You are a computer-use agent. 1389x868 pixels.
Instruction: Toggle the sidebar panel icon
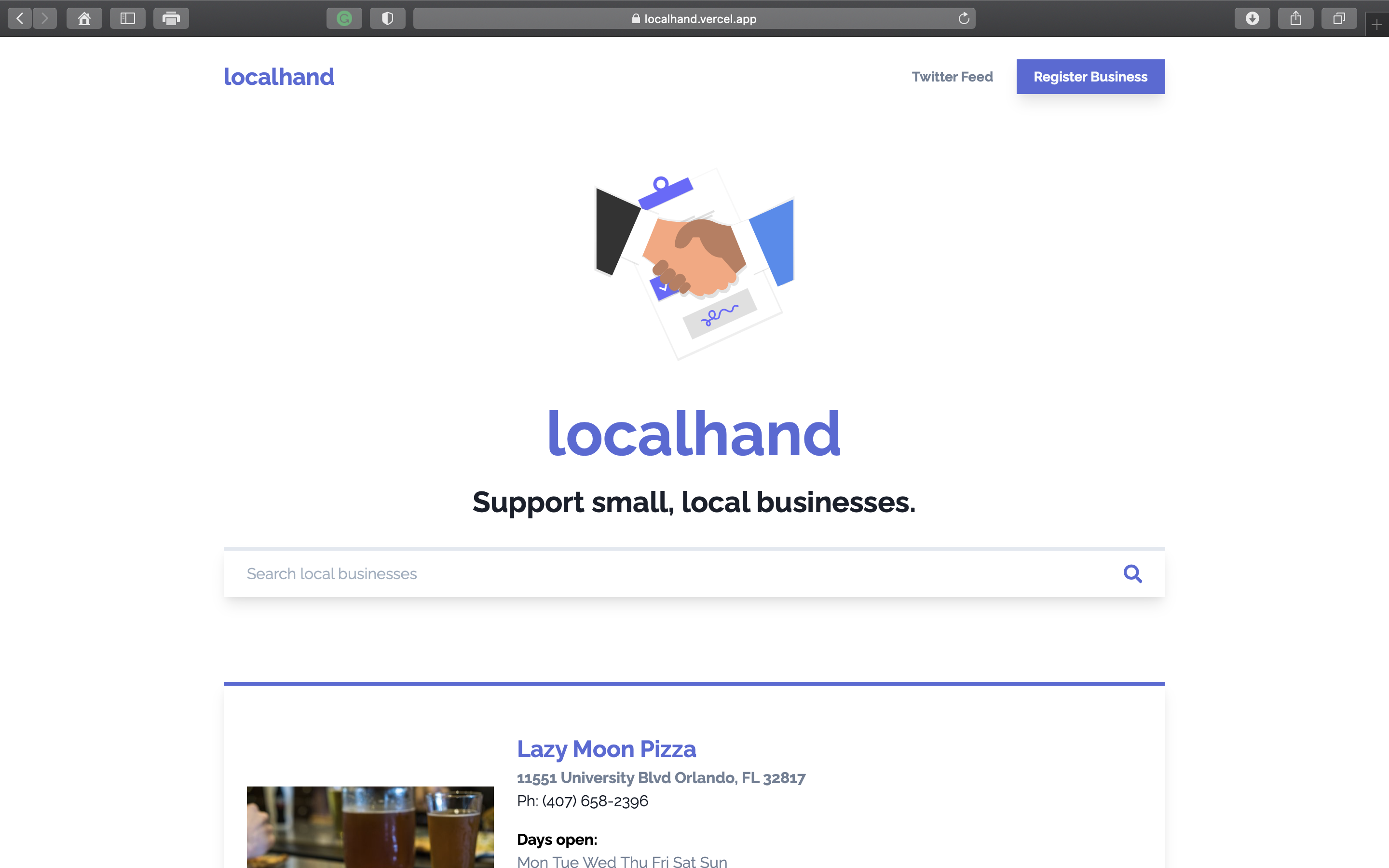[127, 18]
